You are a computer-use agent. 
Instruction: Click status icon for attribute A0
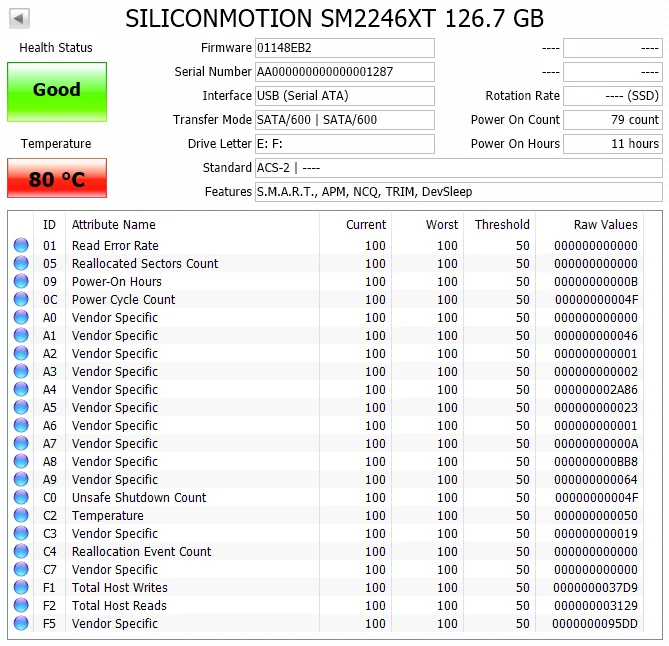coord(21,317)
